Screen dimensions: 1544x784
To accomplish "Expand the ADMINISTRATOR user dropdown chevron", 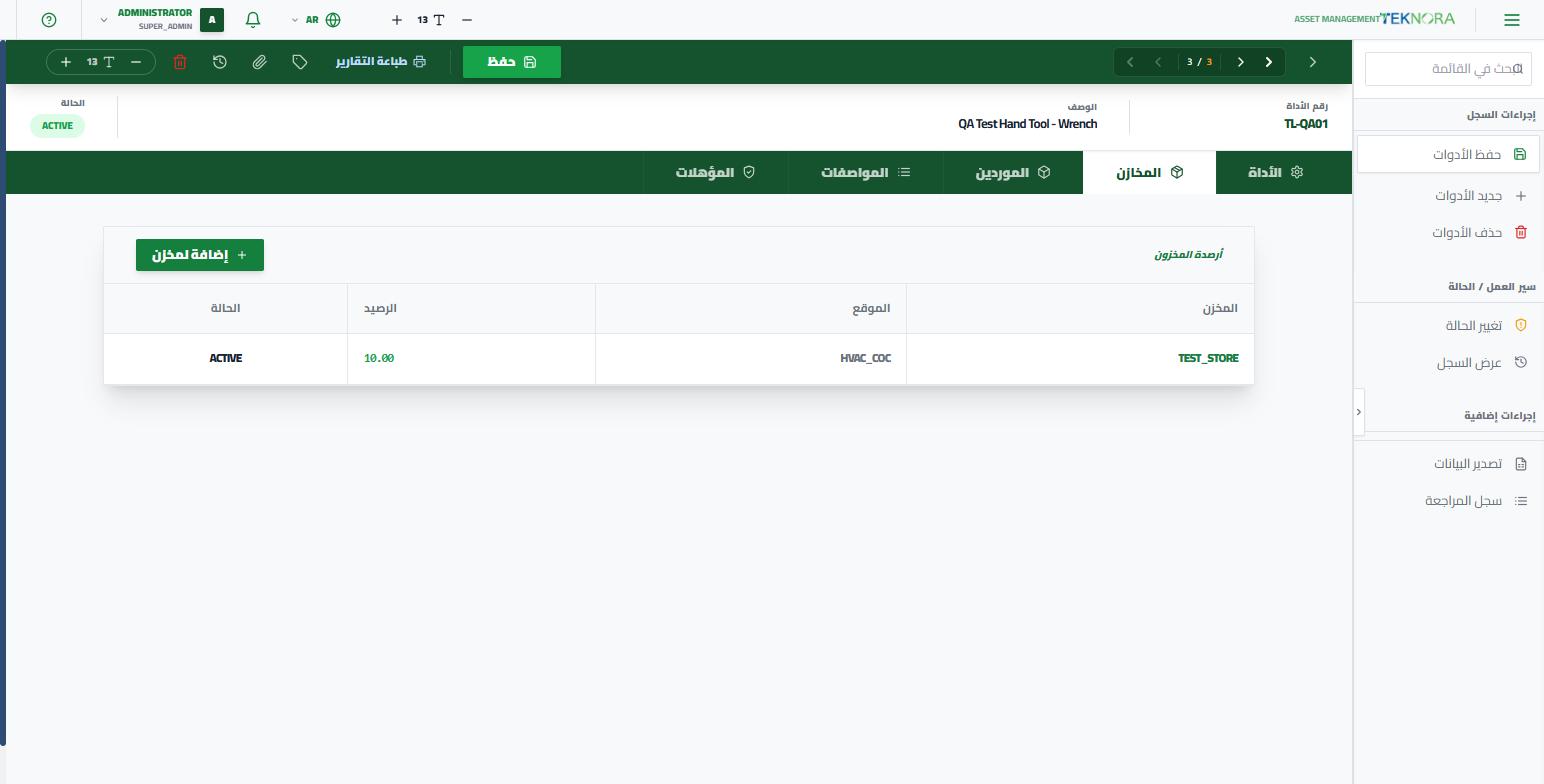I will (x=104, y=20).
